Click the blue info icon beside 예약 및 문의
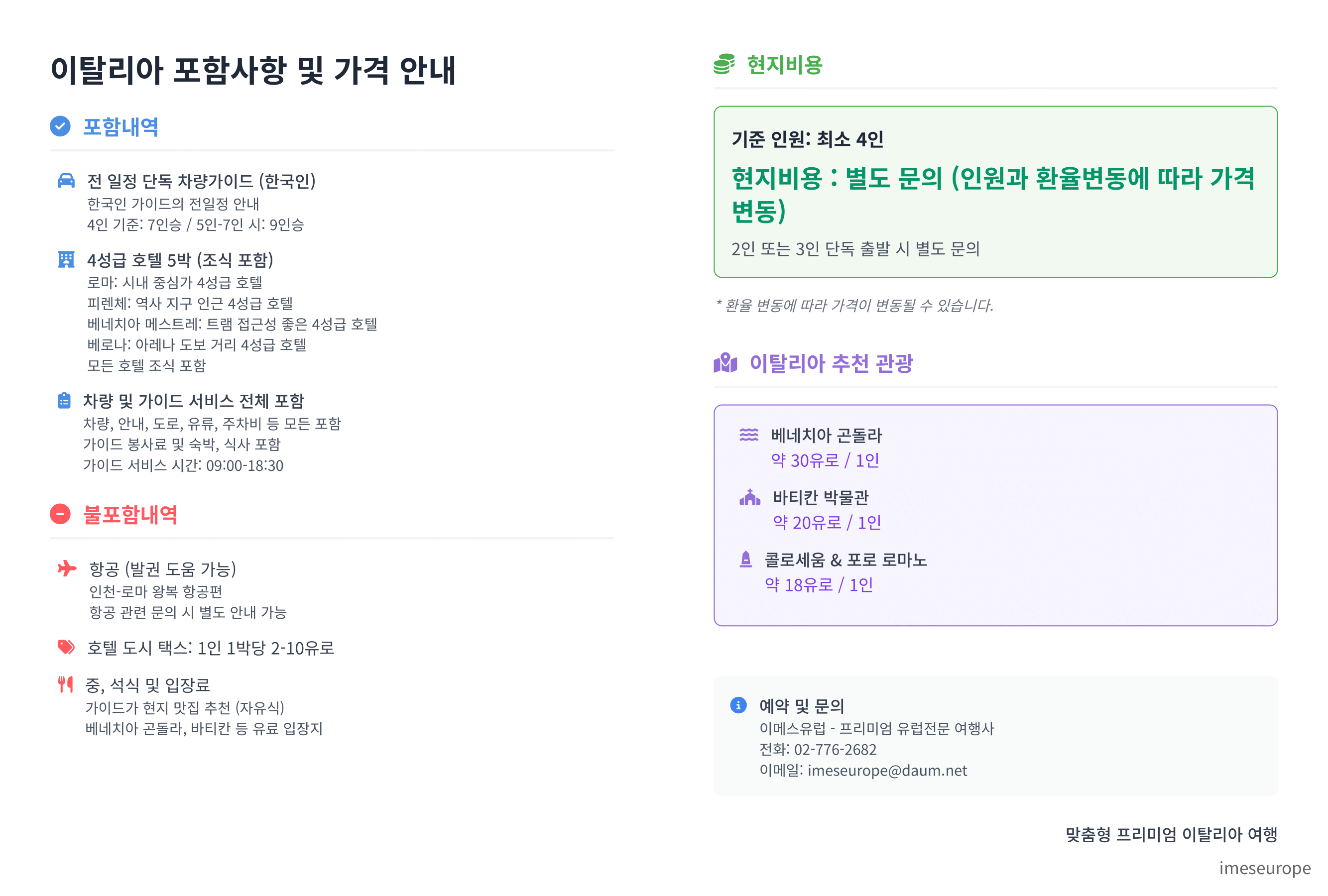Image resolution: width=1328 pixels, height=896 pixels. click(738, 705)
